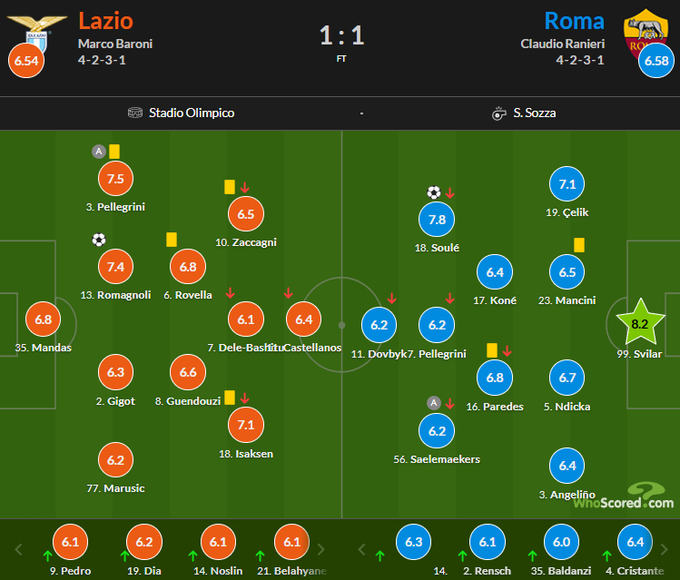The width and height of the screenshot is (680, 580).
Task: Click the substitution arrow above Zaccagni
Action: [x=245, y=187]
